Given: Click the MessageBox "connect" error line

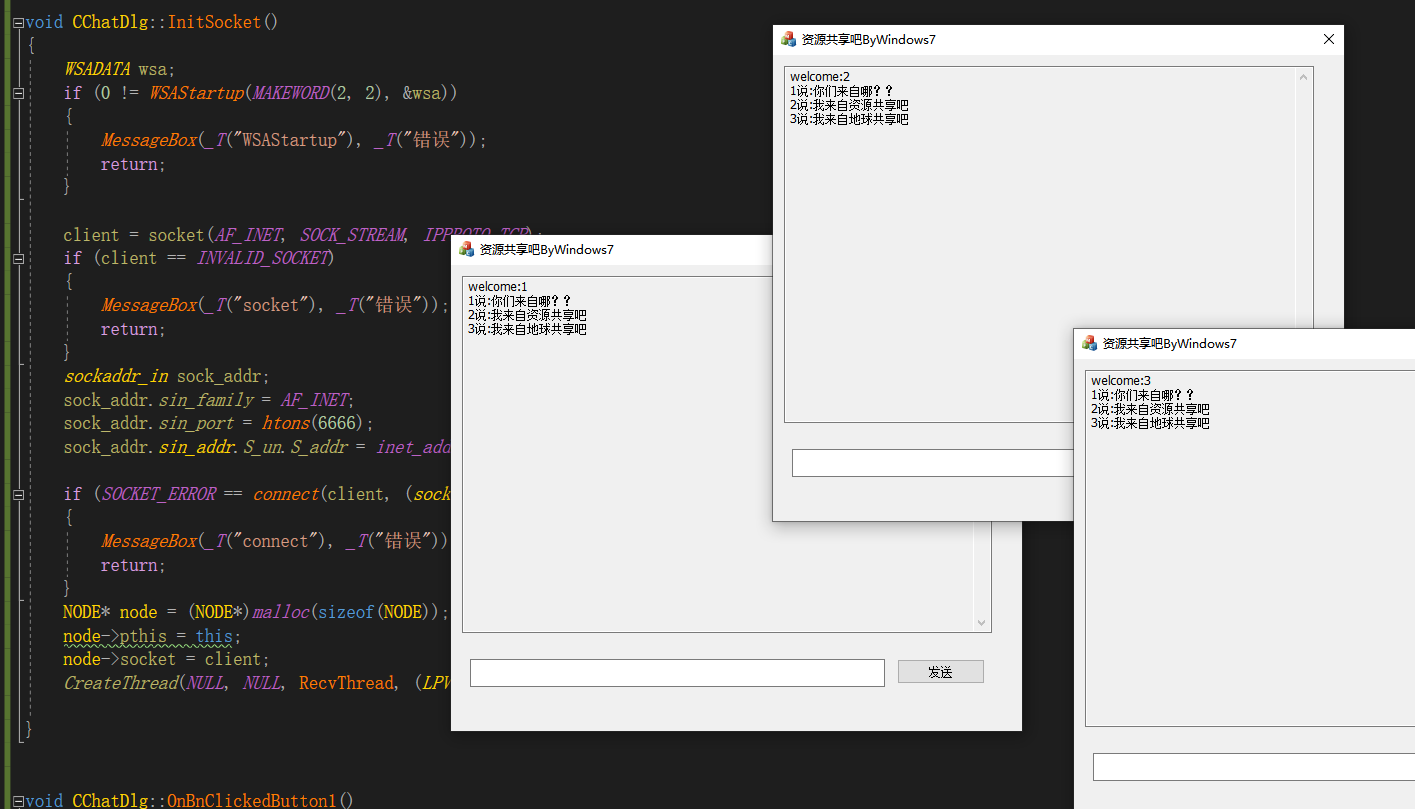Looking at the screenshot, I should [x=275, y=541].
